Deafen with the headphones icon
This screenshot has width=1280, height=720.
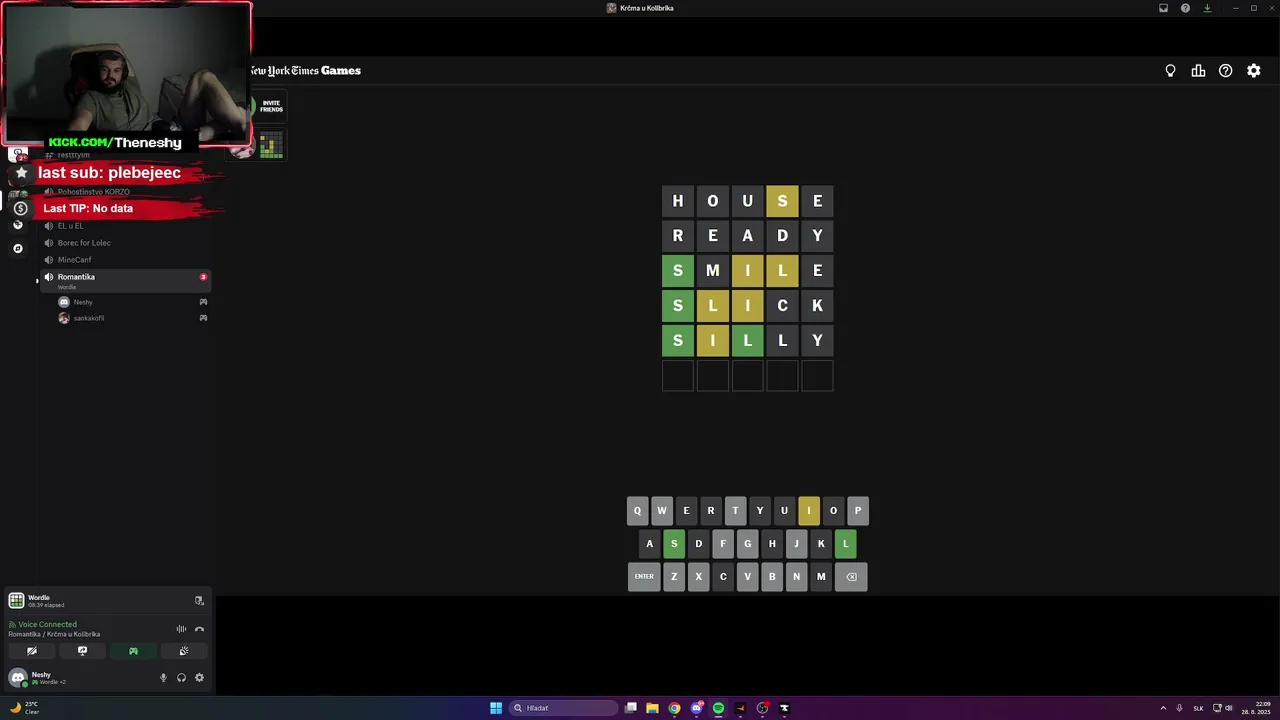[x=181, y=678]
